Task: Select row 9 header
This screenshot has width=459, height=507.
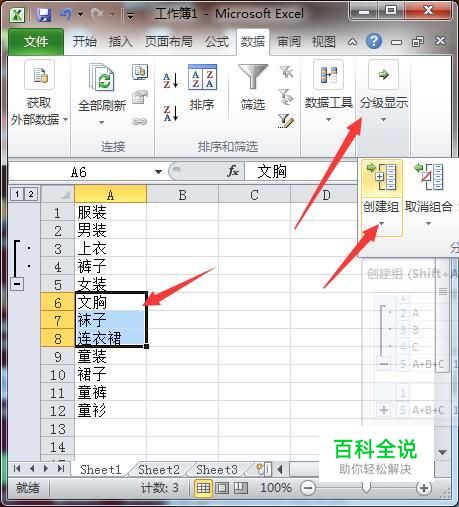Action: pyautogui.click(x=58, y=357)
